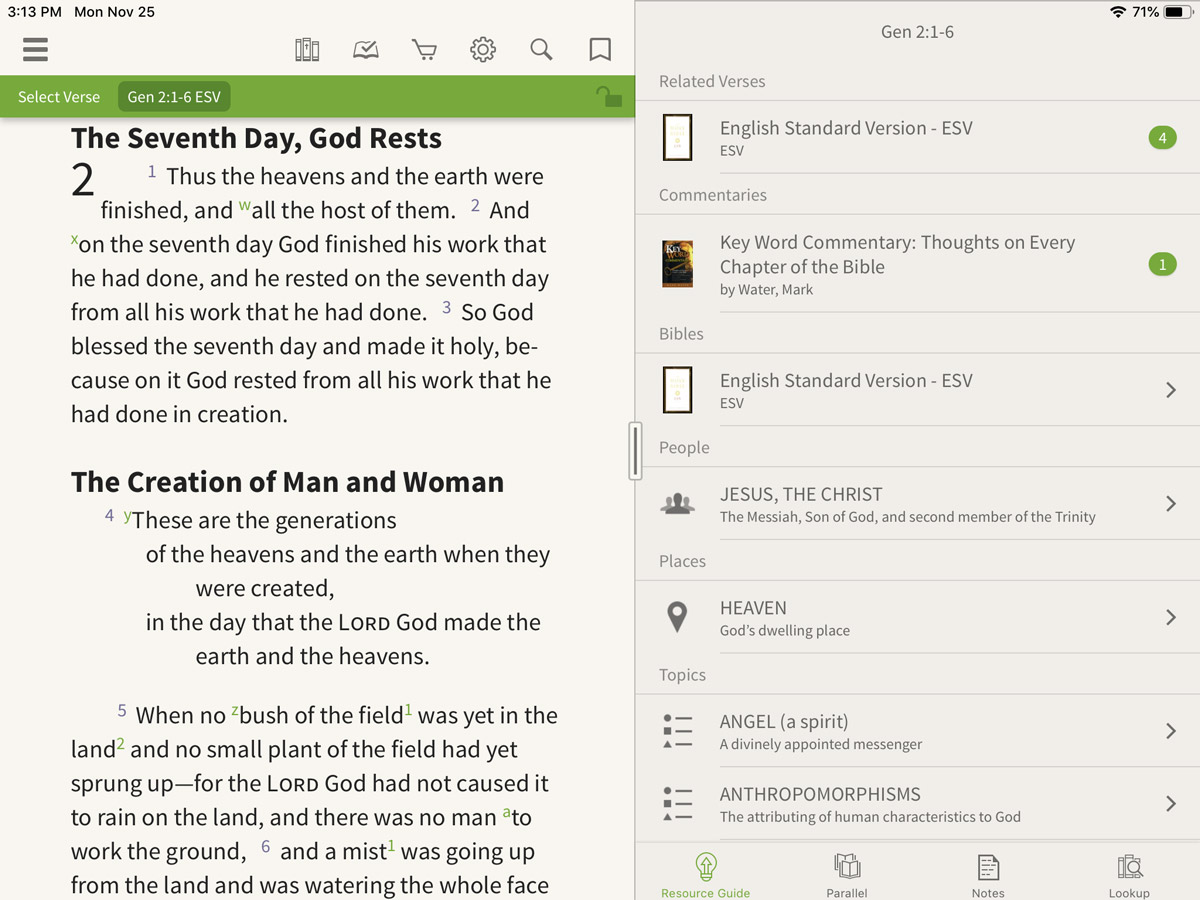This screenshot has height=900, width=1200.
Task: Tap cross-reference x before 'on the seventh day'
Action: click(x=74, y=240)
